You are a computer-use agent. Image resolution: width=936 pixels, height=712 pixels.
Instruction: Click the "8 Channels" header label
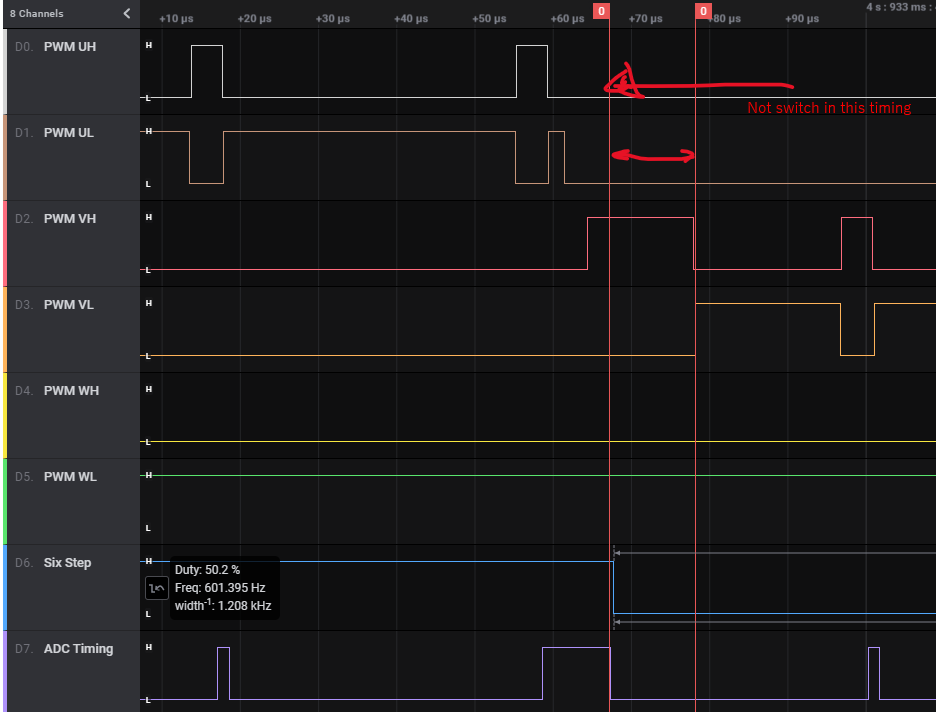click(x=36, y=13)
